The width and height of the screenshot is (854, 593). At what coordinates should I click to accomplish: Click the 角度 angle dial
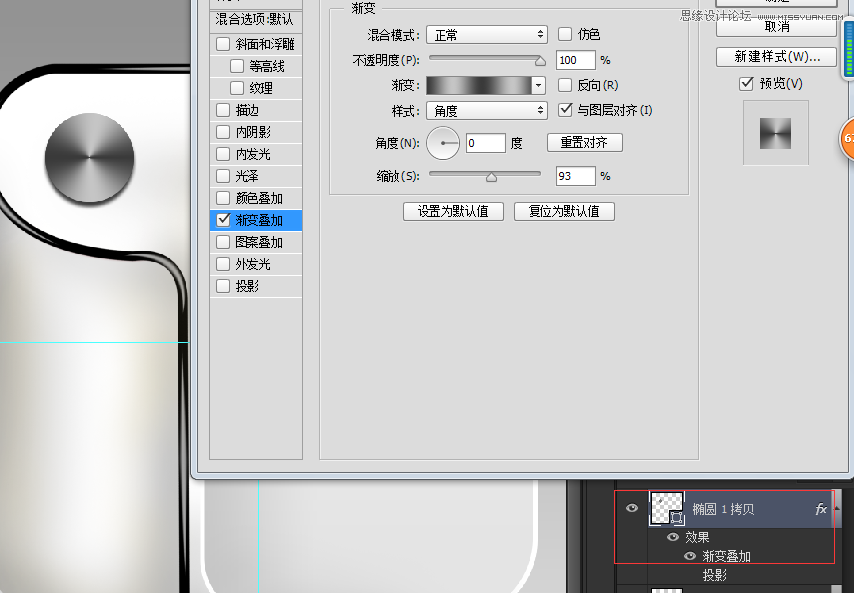pyautogui.click(x=443, y=143)
